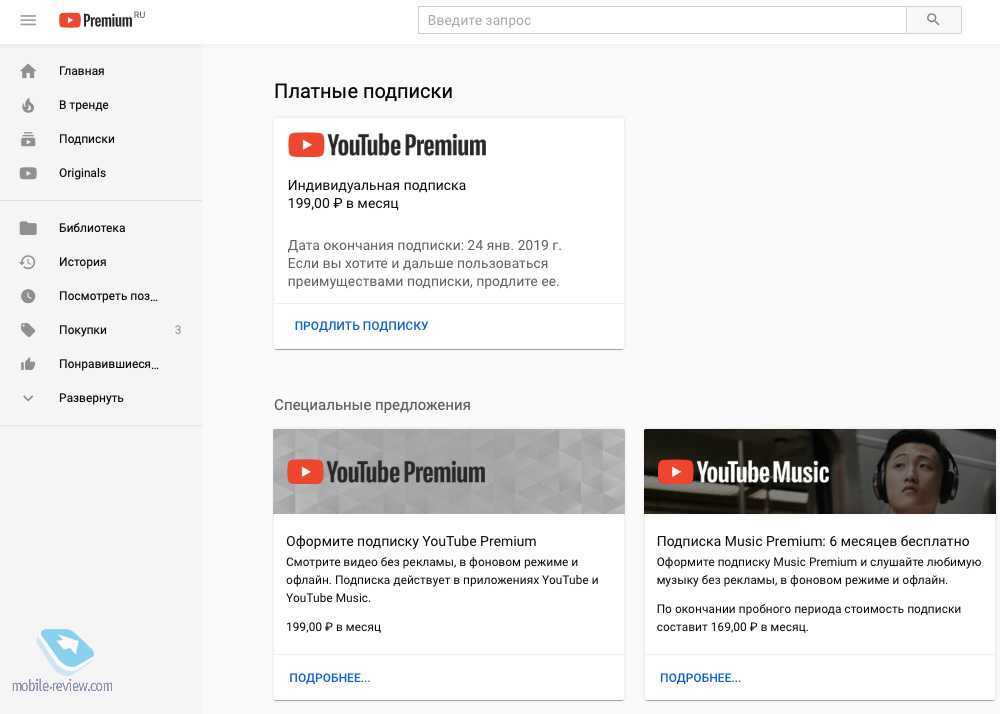Select Originals in the sidebar
This screenshot has height=714, width=1000.
point(82,173)
